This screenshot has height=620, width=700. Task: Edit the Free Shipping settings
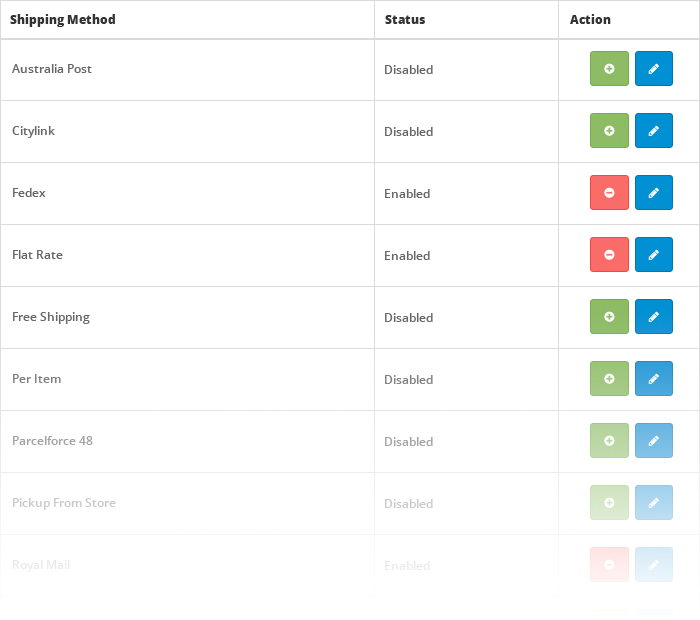pyautogui.click(x=654, y=317)
